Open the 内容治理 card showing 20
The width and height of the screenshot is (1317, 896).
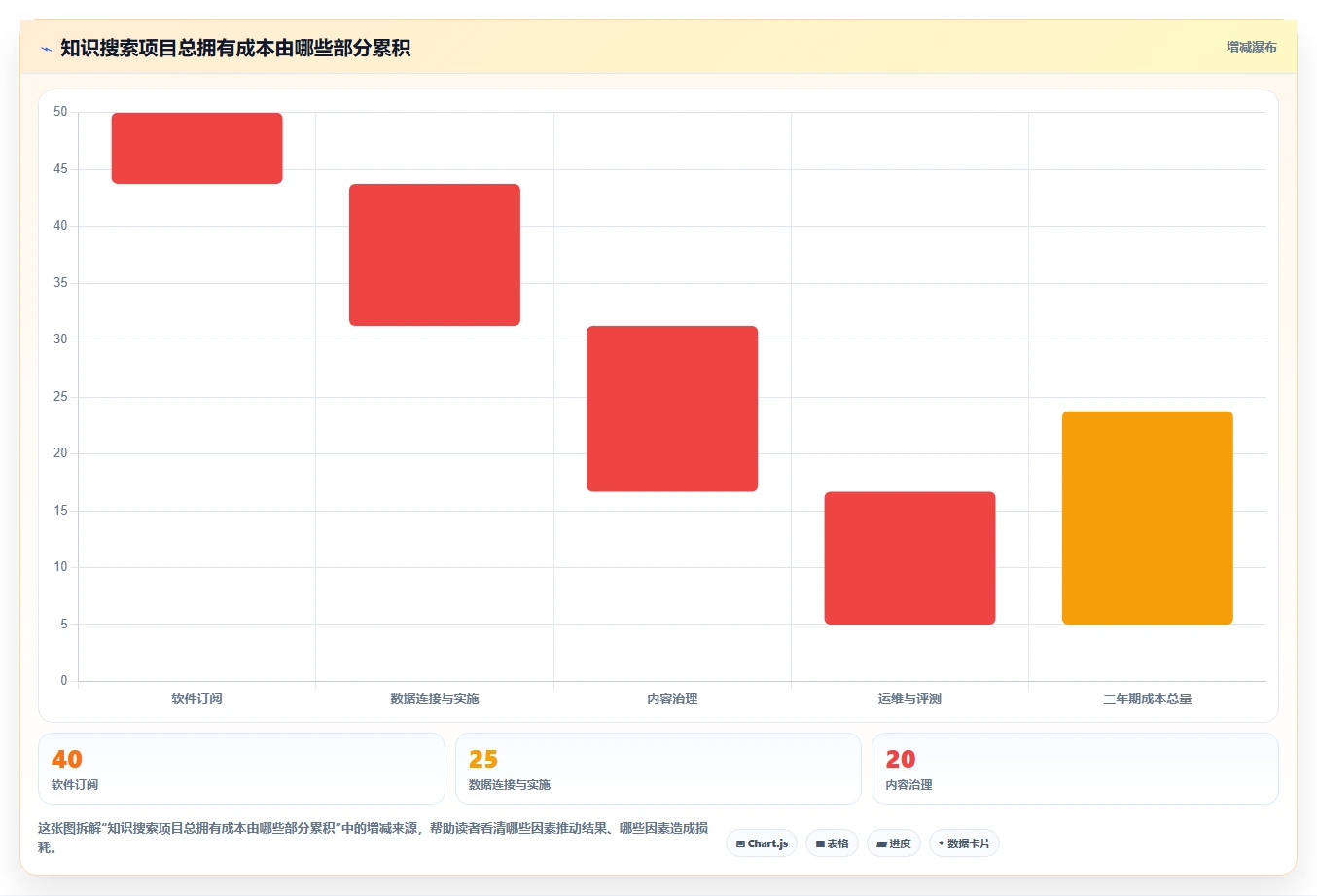pyautogui.click(x=1075, y=769)
